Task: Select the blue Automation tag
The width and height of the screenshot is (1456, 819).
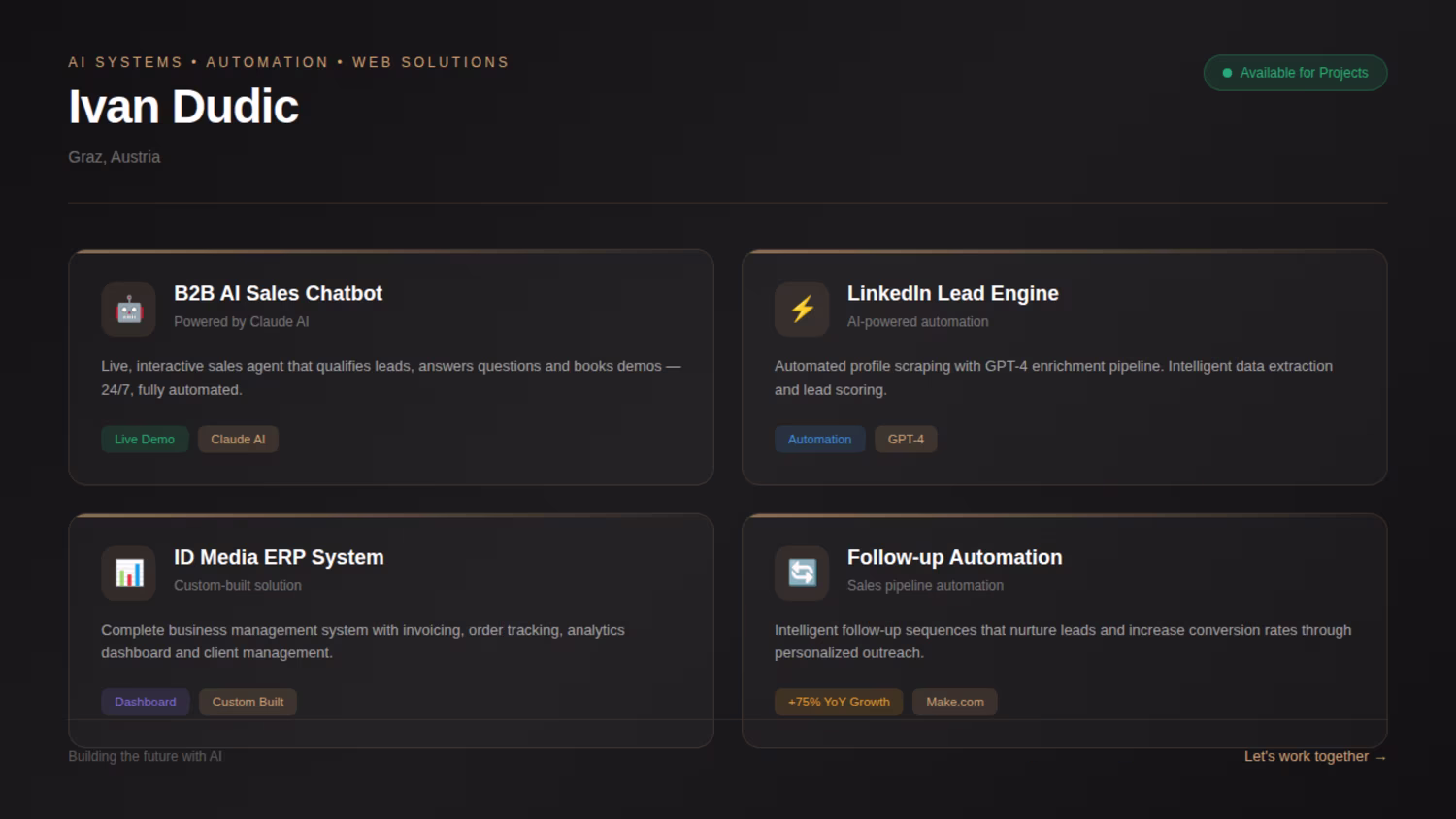Action: click(819, 440)
